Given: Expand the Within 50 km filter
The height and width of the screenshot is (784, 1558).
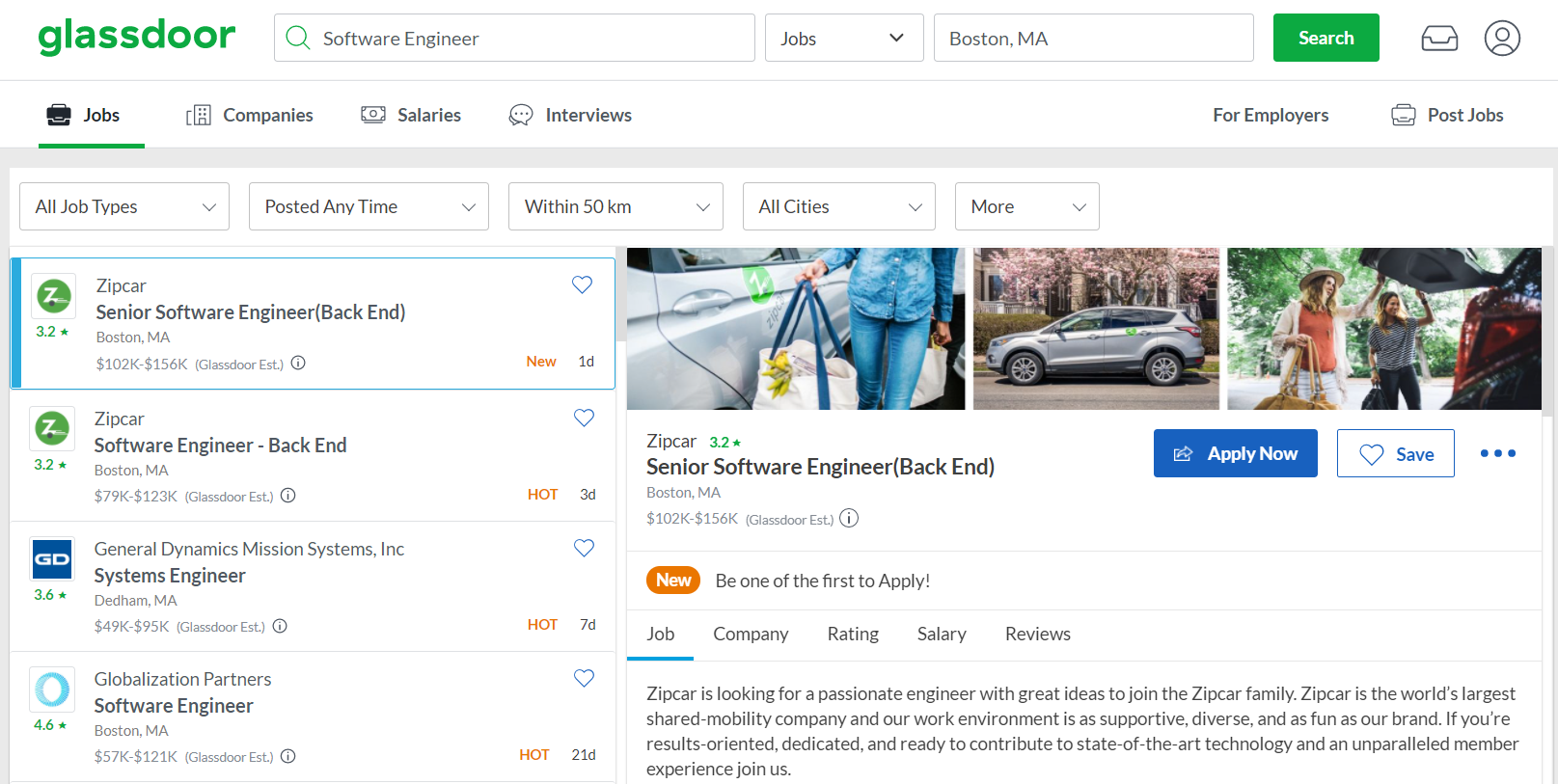Looking at the screenshot, I should (615, 206).
